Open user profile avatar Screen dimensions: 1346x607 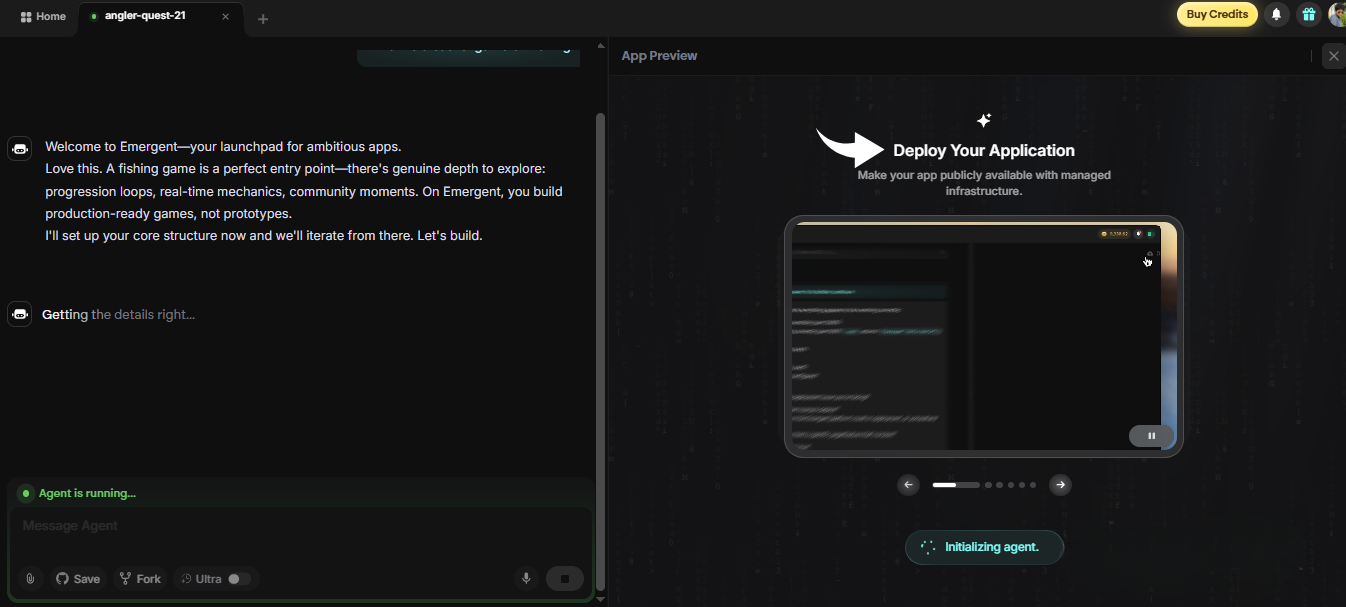click(1337, 14)
